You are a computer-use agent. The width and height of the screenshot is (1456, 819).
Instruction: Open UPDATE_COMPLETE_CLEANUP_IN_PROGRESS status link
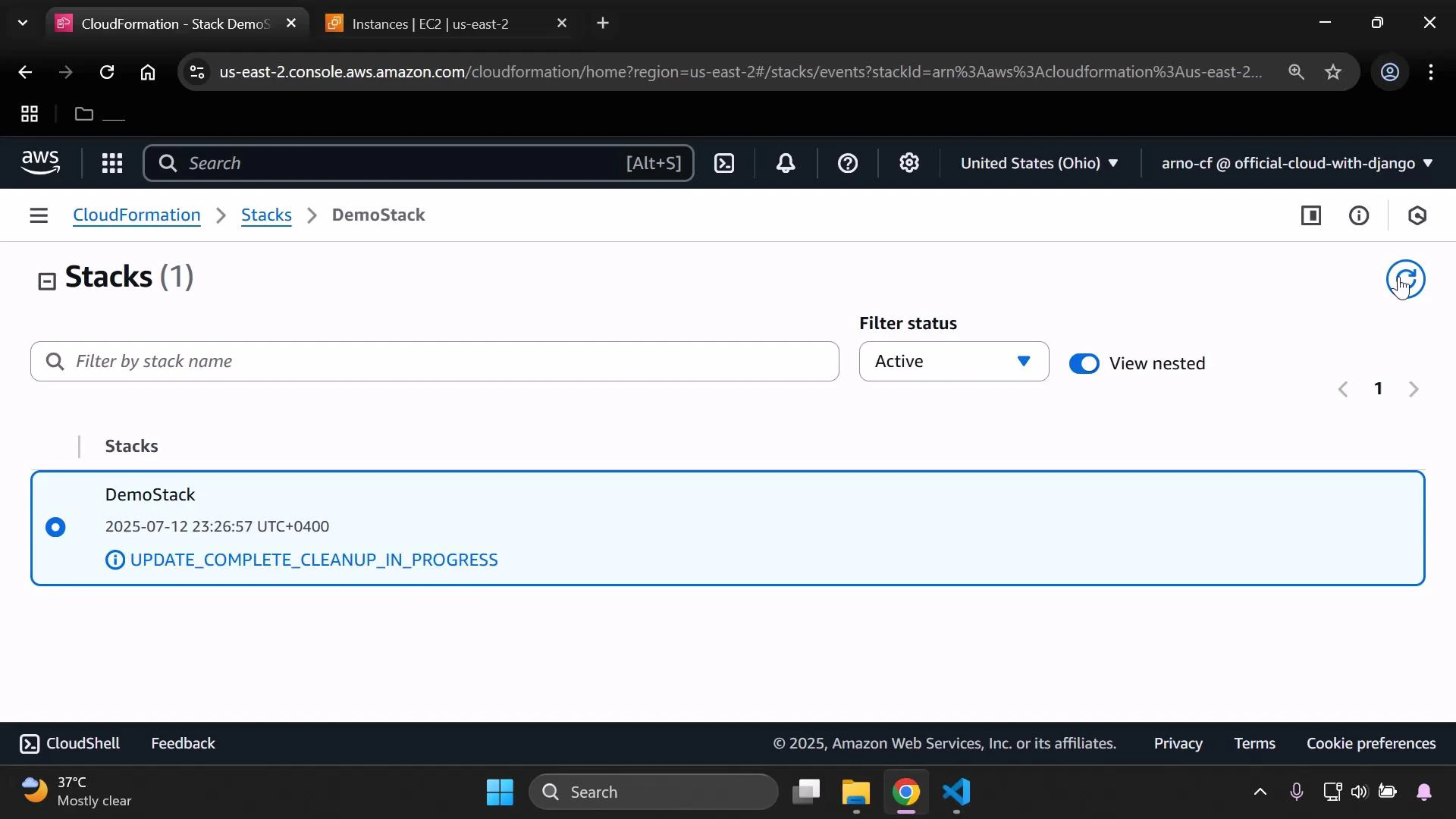pos(314,560)
